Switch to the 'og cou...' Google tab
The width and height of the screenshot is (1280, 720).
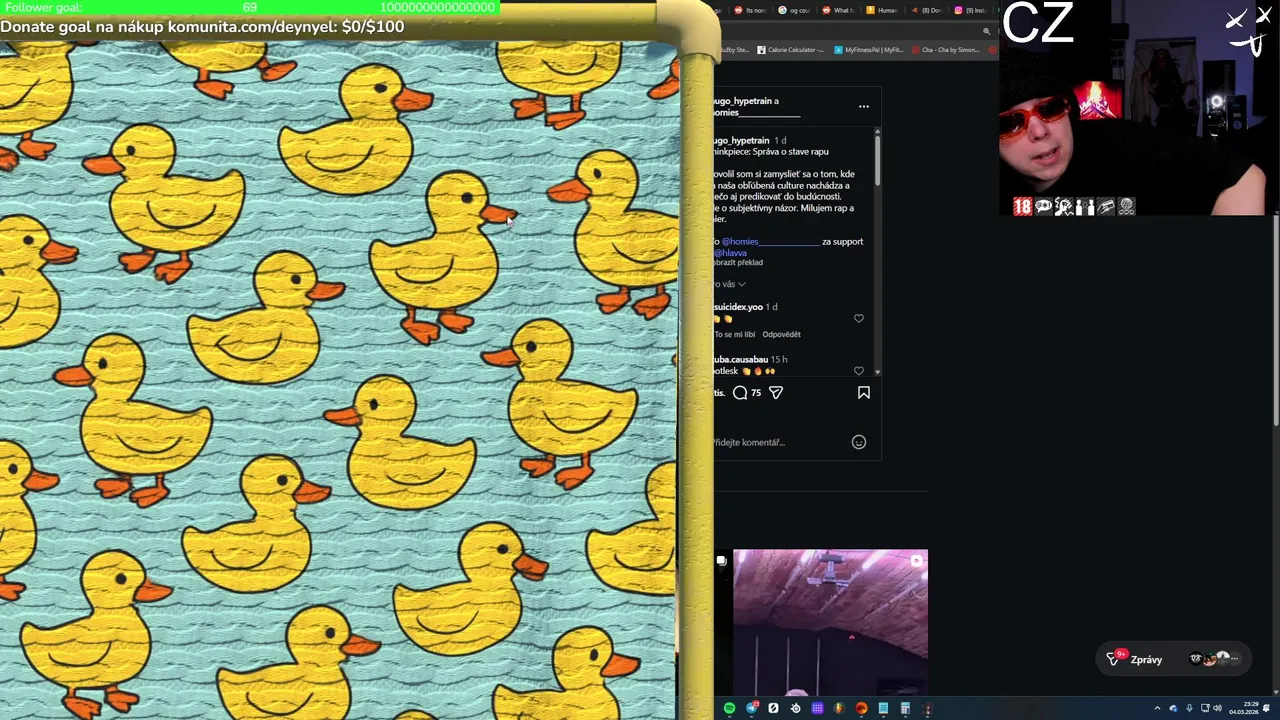[795, 10]
